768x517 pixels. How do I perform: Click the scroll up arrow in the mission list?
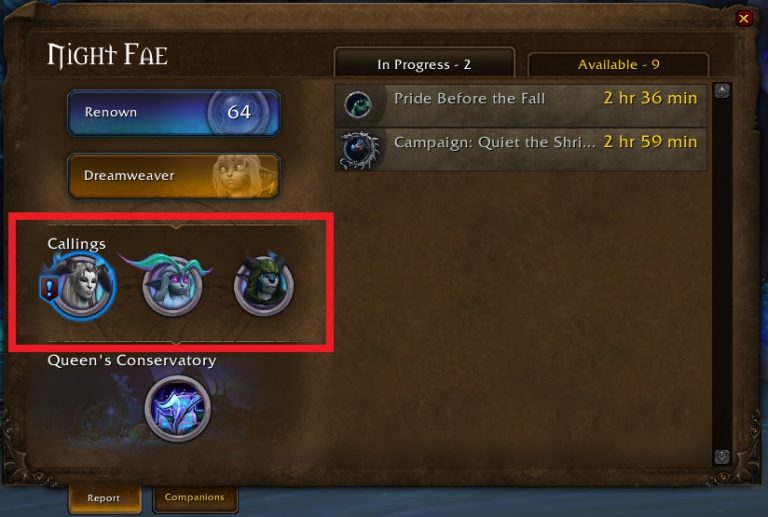(x=722, y=91)
